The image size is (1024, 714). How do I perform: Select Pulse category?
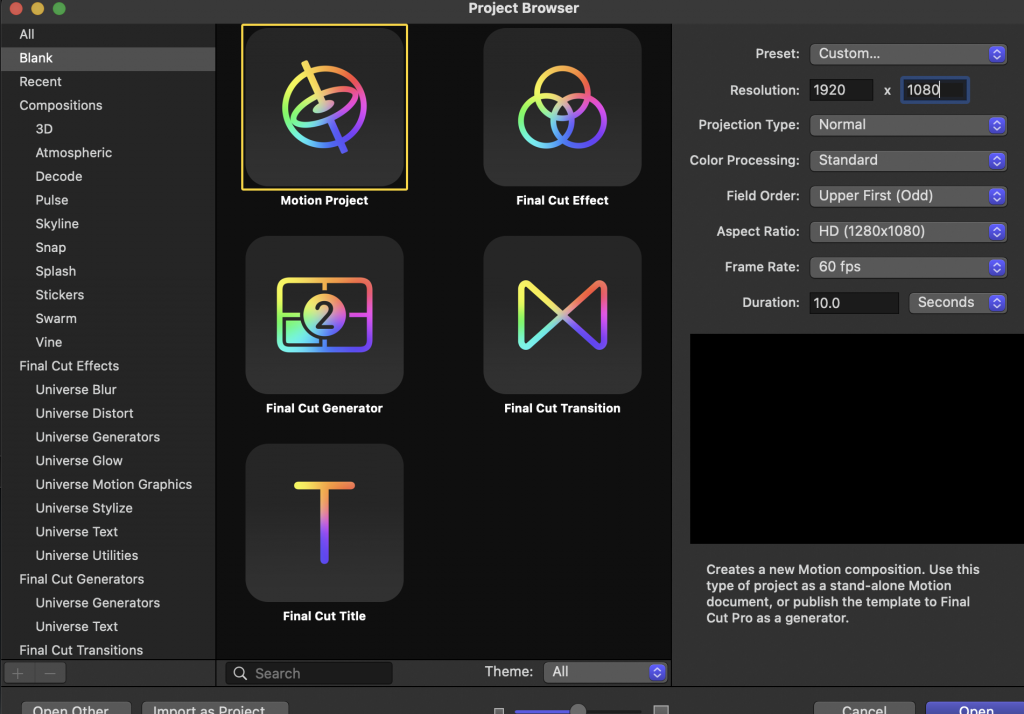(108, 200)
